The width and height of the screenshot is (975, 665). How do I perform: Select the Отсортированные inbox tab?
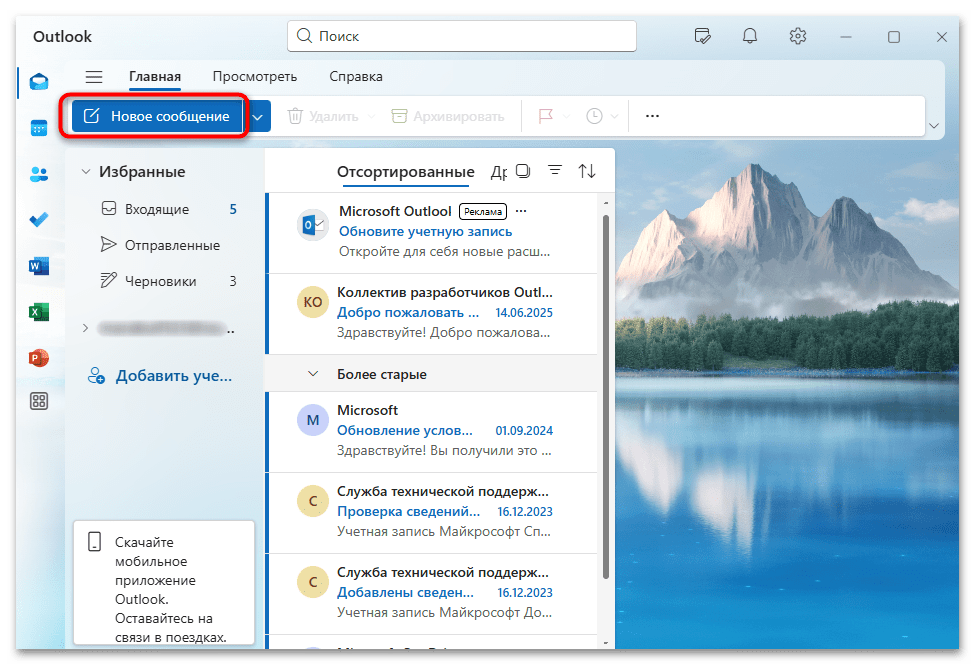click(405, 172)
